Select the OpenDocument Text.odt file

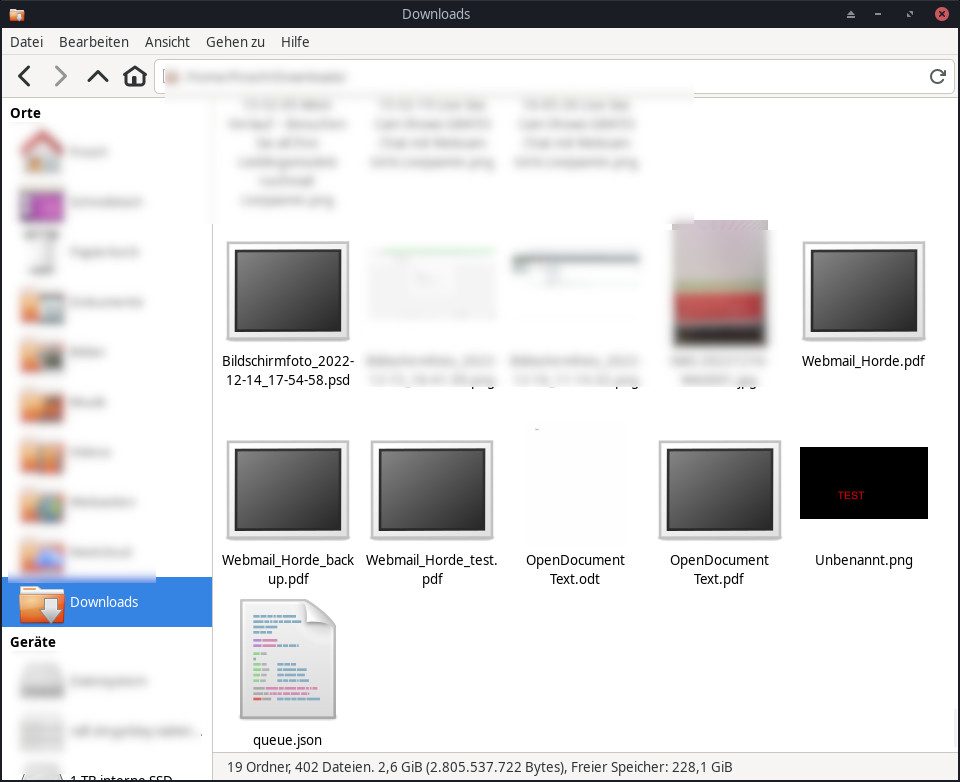point(575,490)
